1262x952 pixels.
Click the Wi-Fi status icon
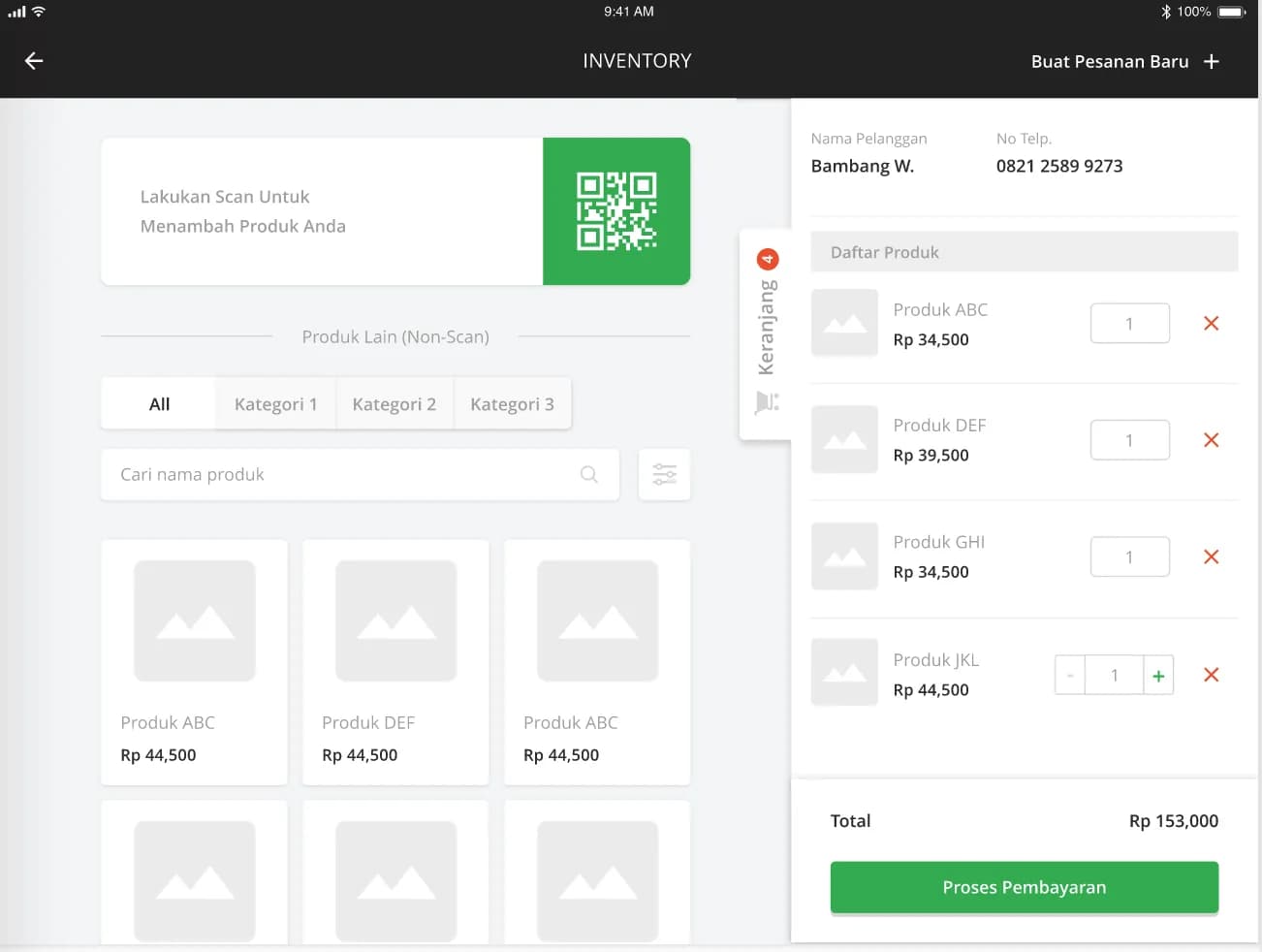pyautogui.click(x=39, y=12)
